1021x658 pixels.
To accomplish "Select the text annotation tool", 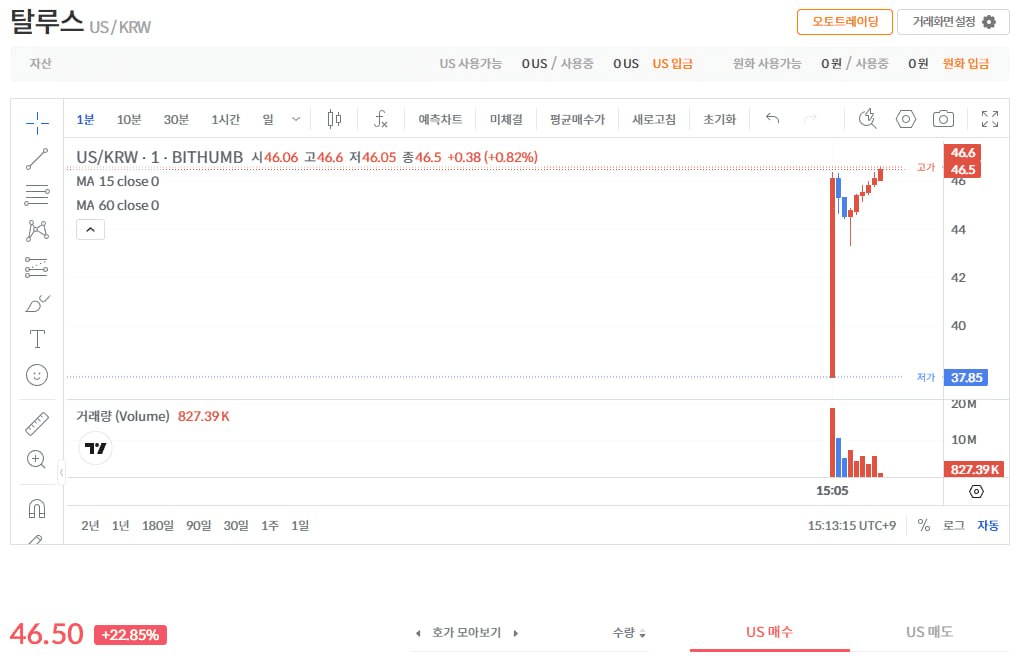I will 37,339.
